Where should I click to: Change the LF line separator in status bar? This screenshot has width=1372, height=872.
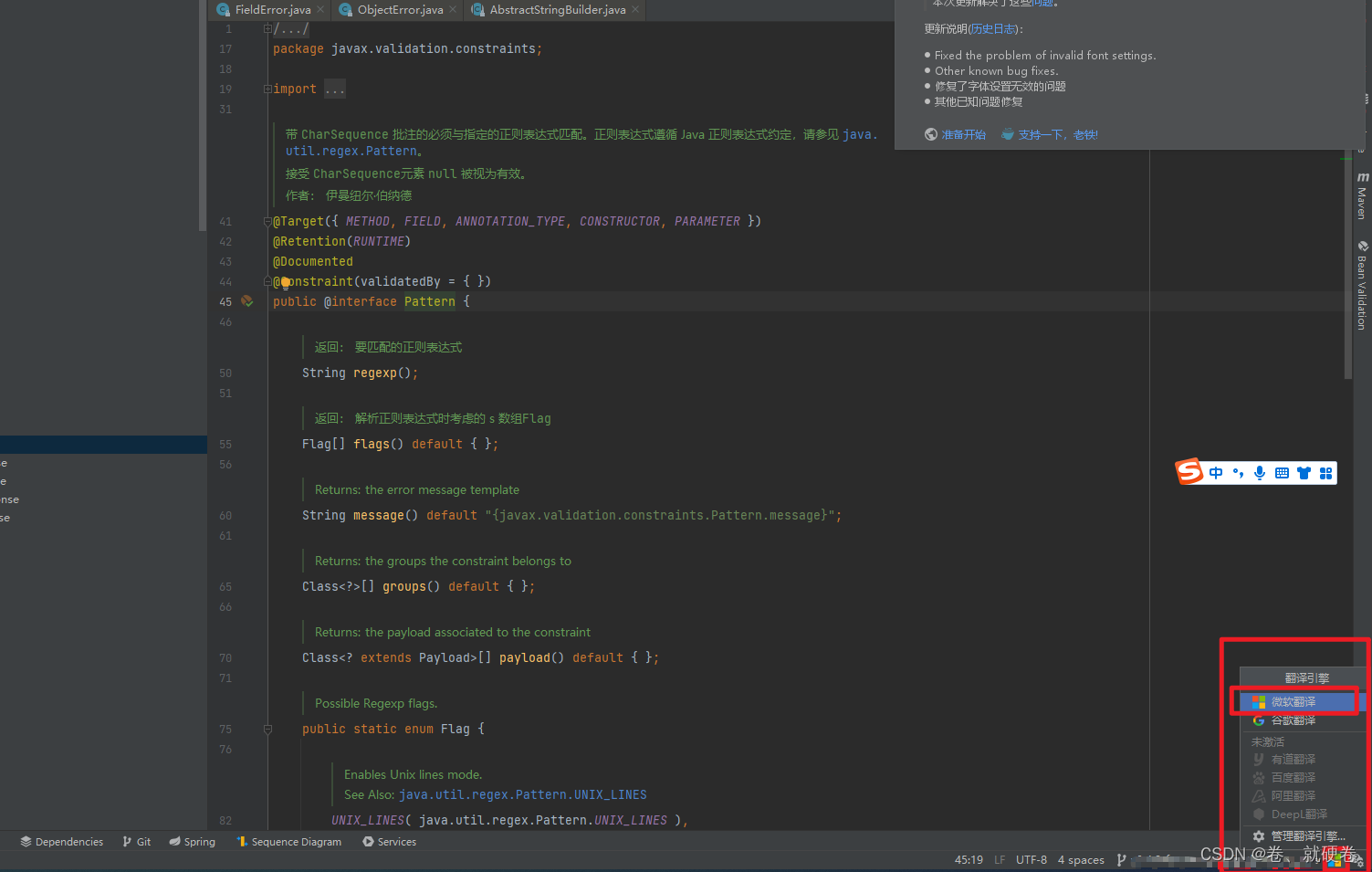(1000, 860)
